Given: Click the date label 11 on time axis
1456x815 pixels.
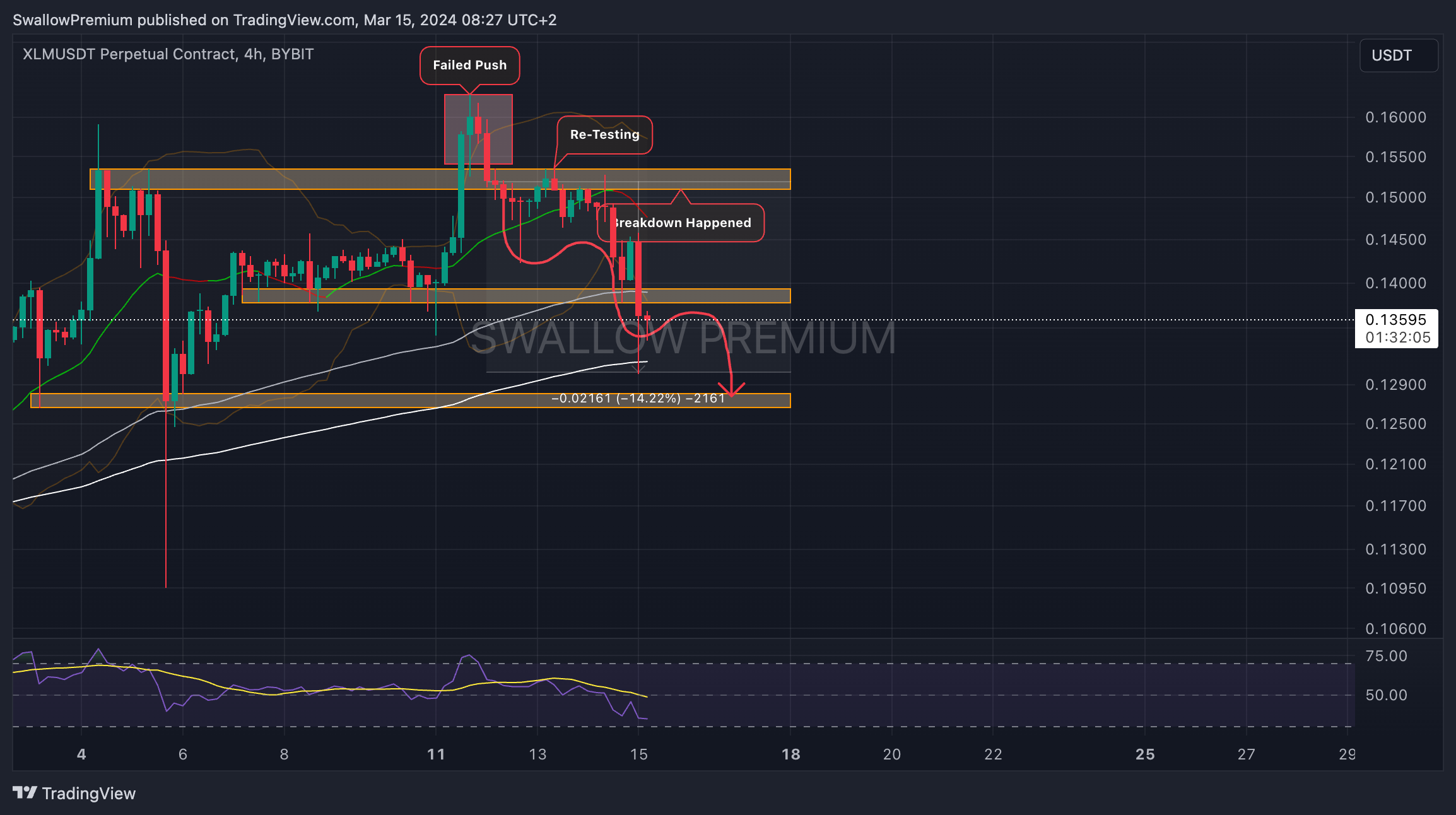Looking at the screenshot, I should pyautogui.click(x=436, y=754).
